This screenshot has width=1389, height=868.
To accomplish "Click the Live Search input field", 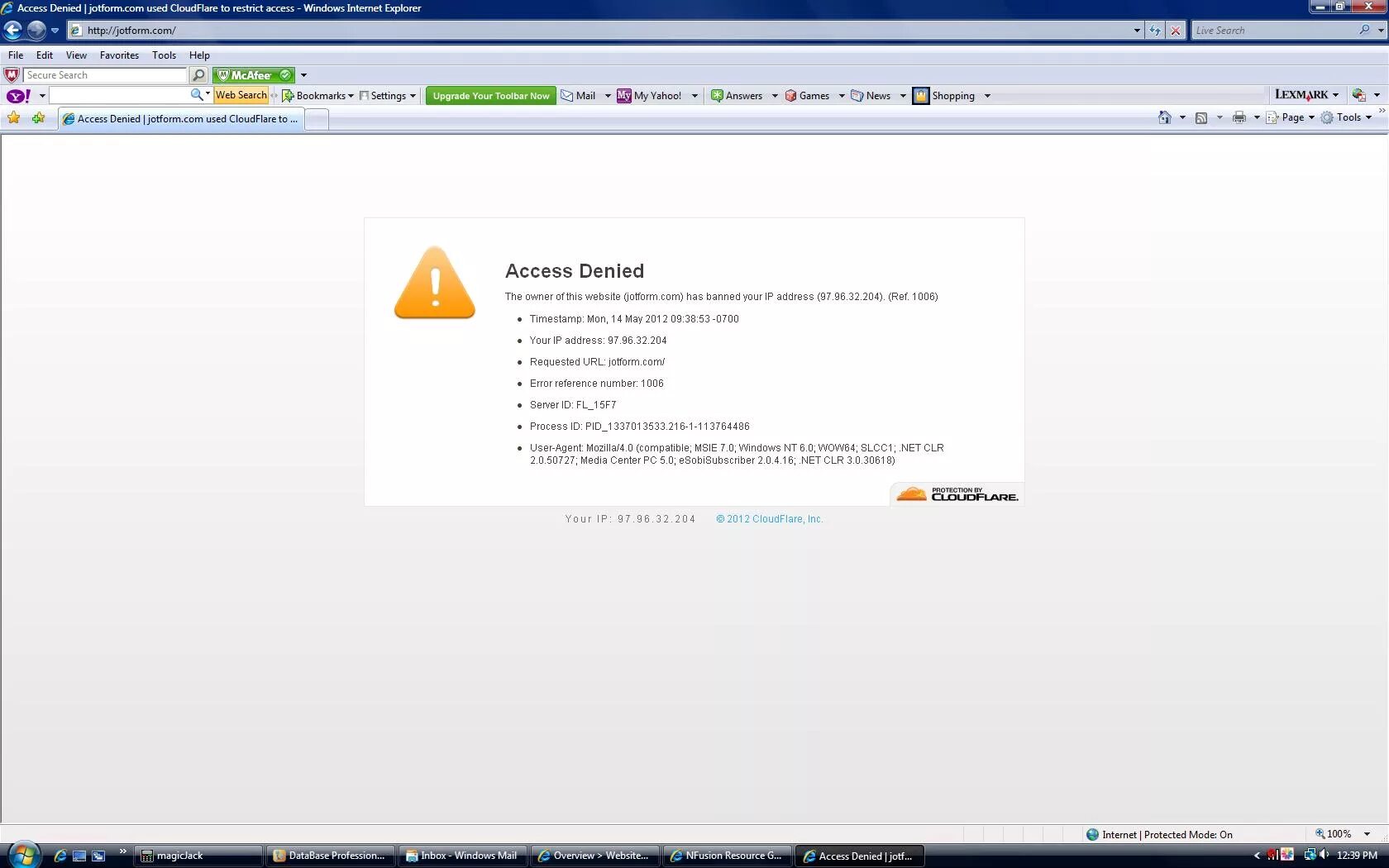I will click(x=1274, y=31).
